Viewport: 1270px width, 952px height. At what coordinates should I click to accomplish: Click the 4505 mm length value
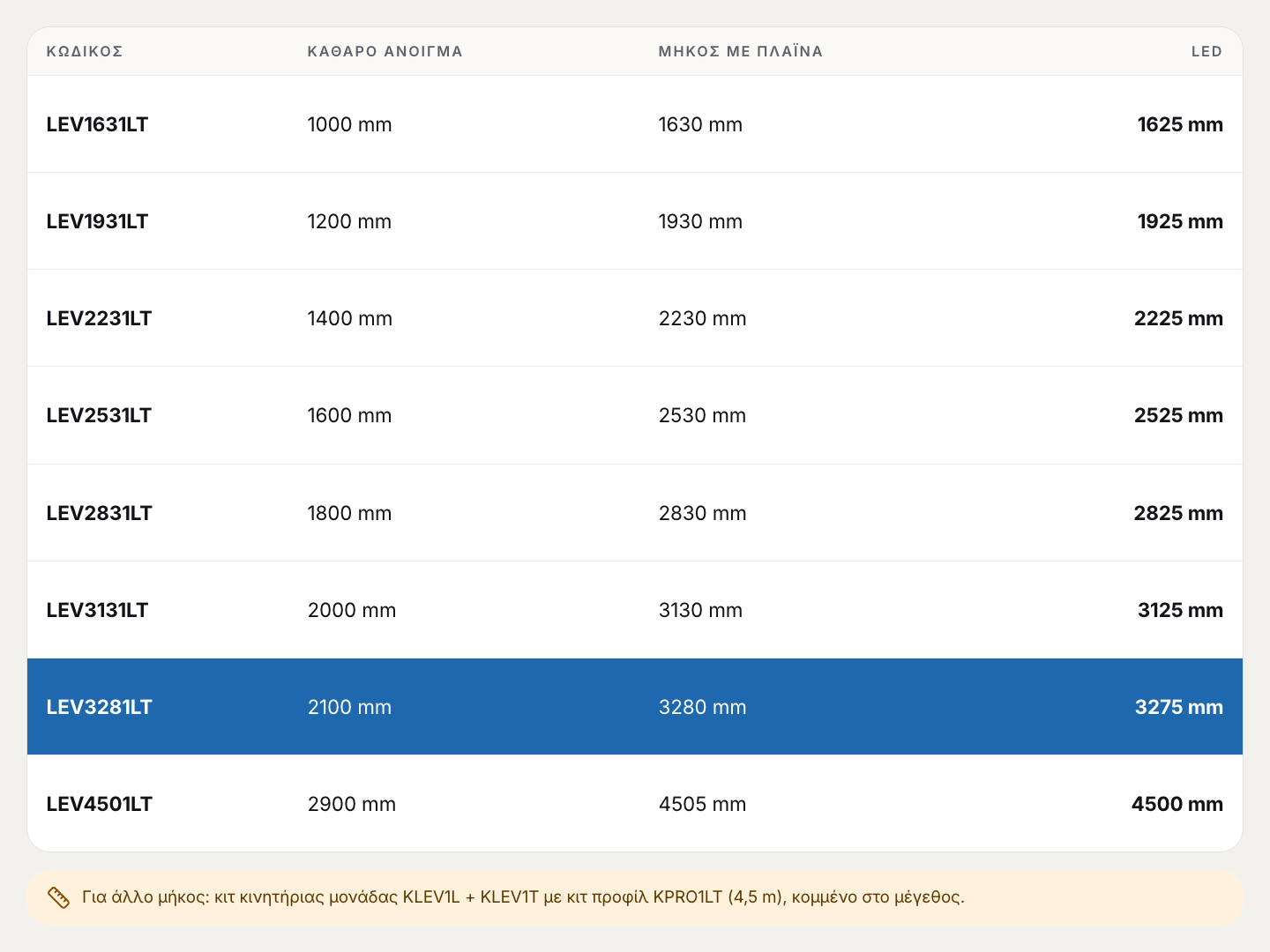point(703,804)
